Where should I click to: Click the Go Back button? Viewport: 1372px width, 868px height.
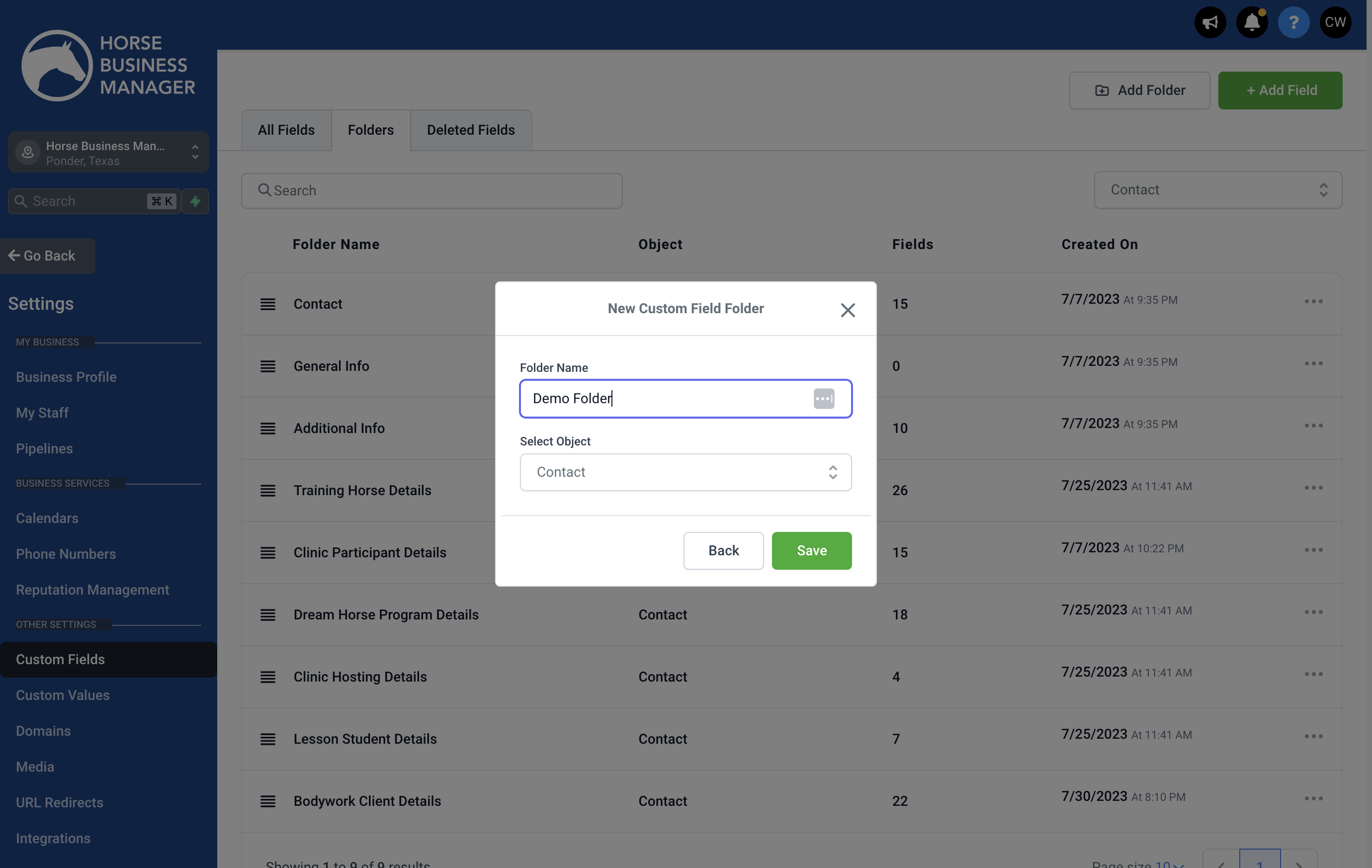point(47,256)
